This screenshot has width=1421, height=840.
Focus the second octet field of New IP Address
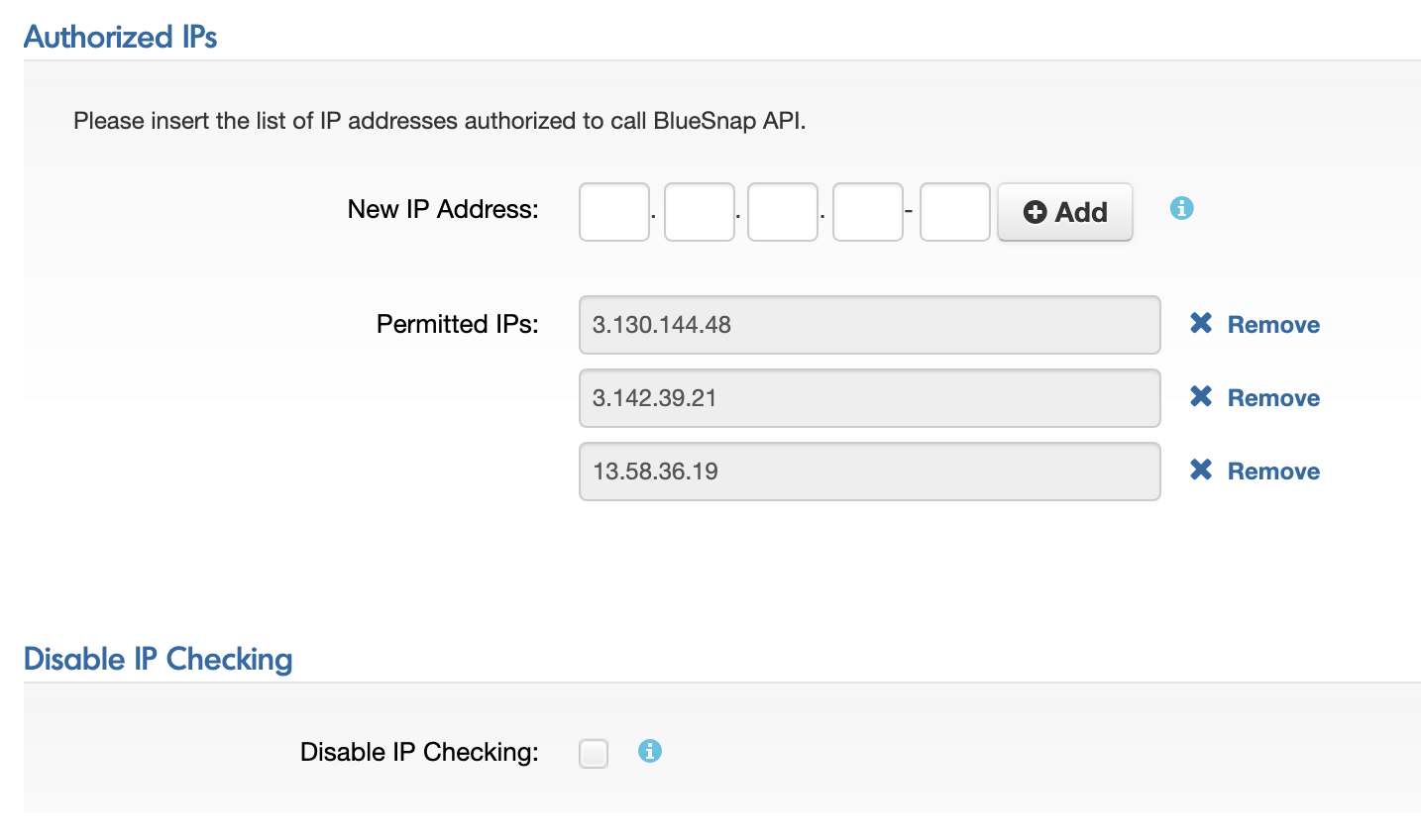700,212
